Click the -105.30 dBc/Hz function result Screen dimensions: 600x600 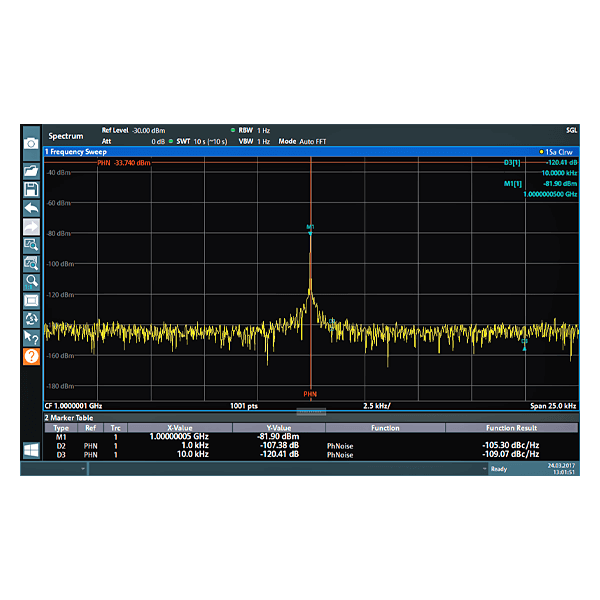point(510,445)
